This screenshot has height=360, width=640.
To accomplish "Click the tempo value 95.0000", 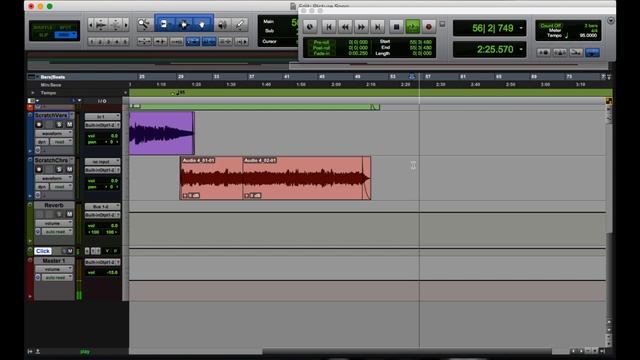I will tap(588, 36).
